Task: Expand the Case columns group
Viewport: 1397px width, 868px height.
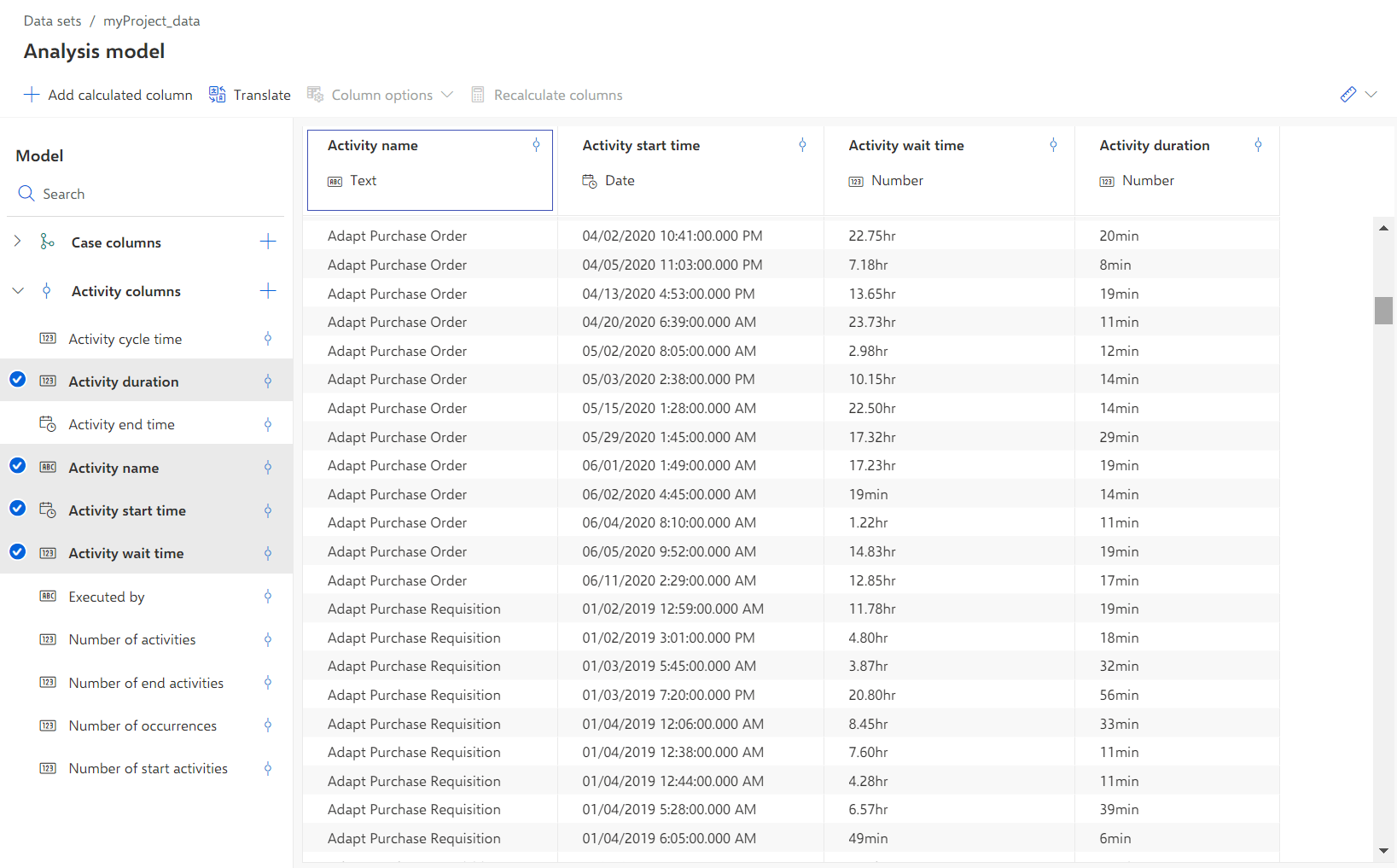Action: (17, 242)
